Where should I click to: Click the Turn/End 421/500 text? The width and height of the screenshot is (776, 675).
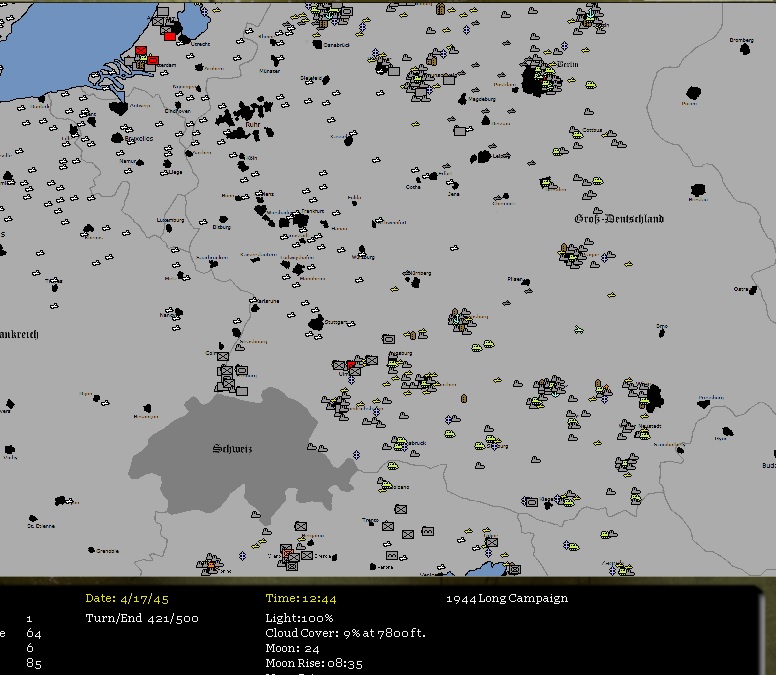(142, 618)
